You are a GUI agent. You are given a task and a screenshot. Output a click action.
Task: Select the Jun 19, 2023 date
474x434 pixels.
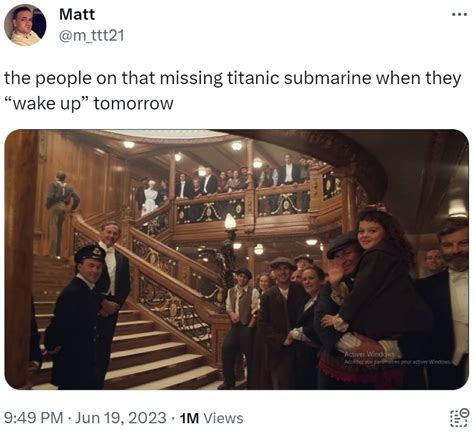point(121,418)
